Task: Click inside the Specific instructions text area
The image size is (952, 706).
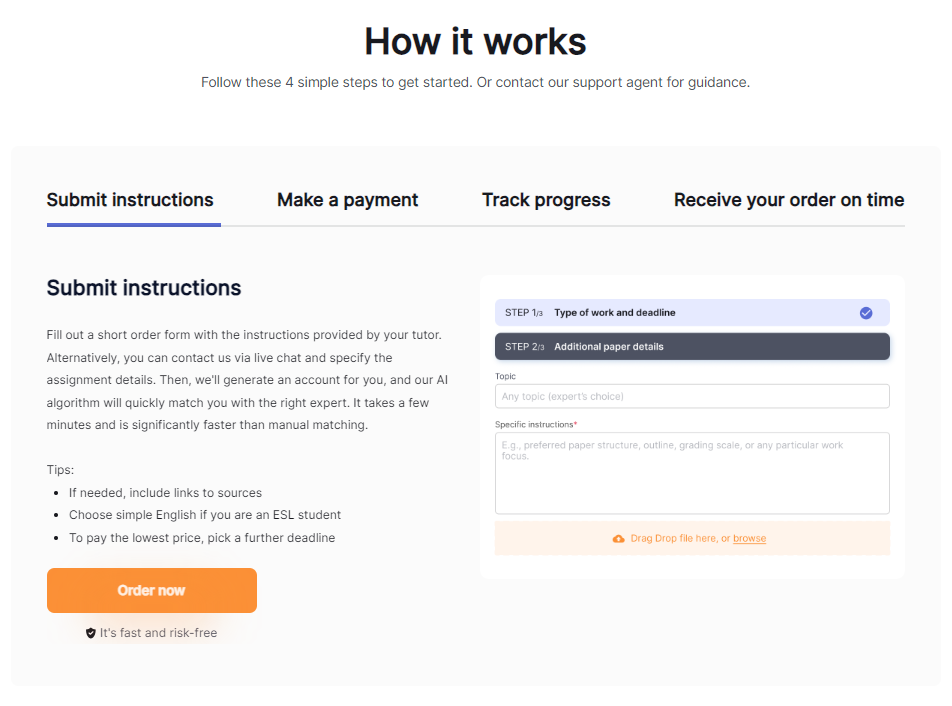Action: pyautogui.click(x=692, y=473)
